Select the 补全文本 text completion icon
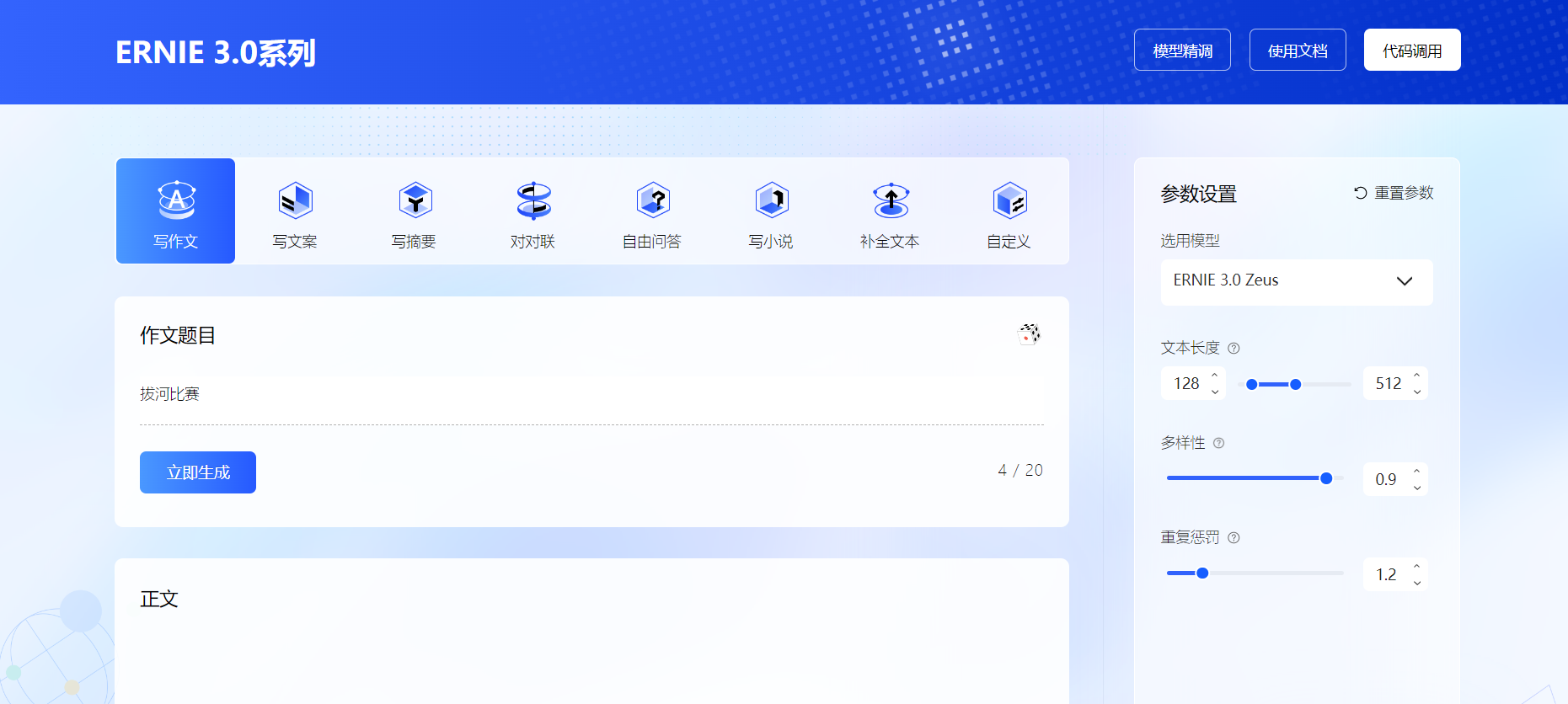Screen dimensions: 1568x704 coord(891,200)
